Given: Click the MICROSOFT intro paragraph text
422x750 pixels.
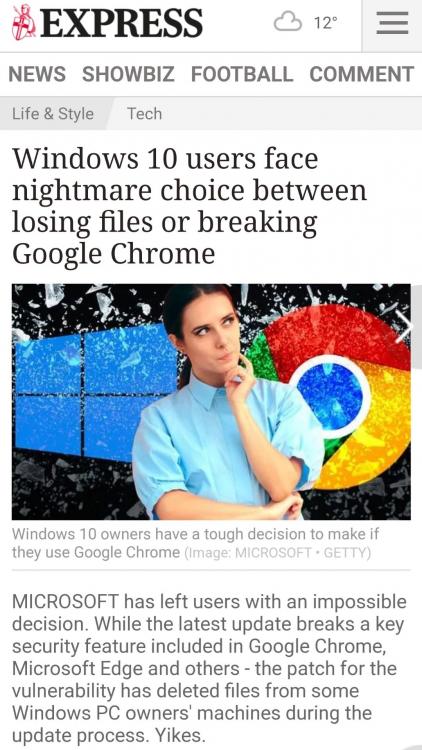Looking at the screenshot, I should [209, 668].
